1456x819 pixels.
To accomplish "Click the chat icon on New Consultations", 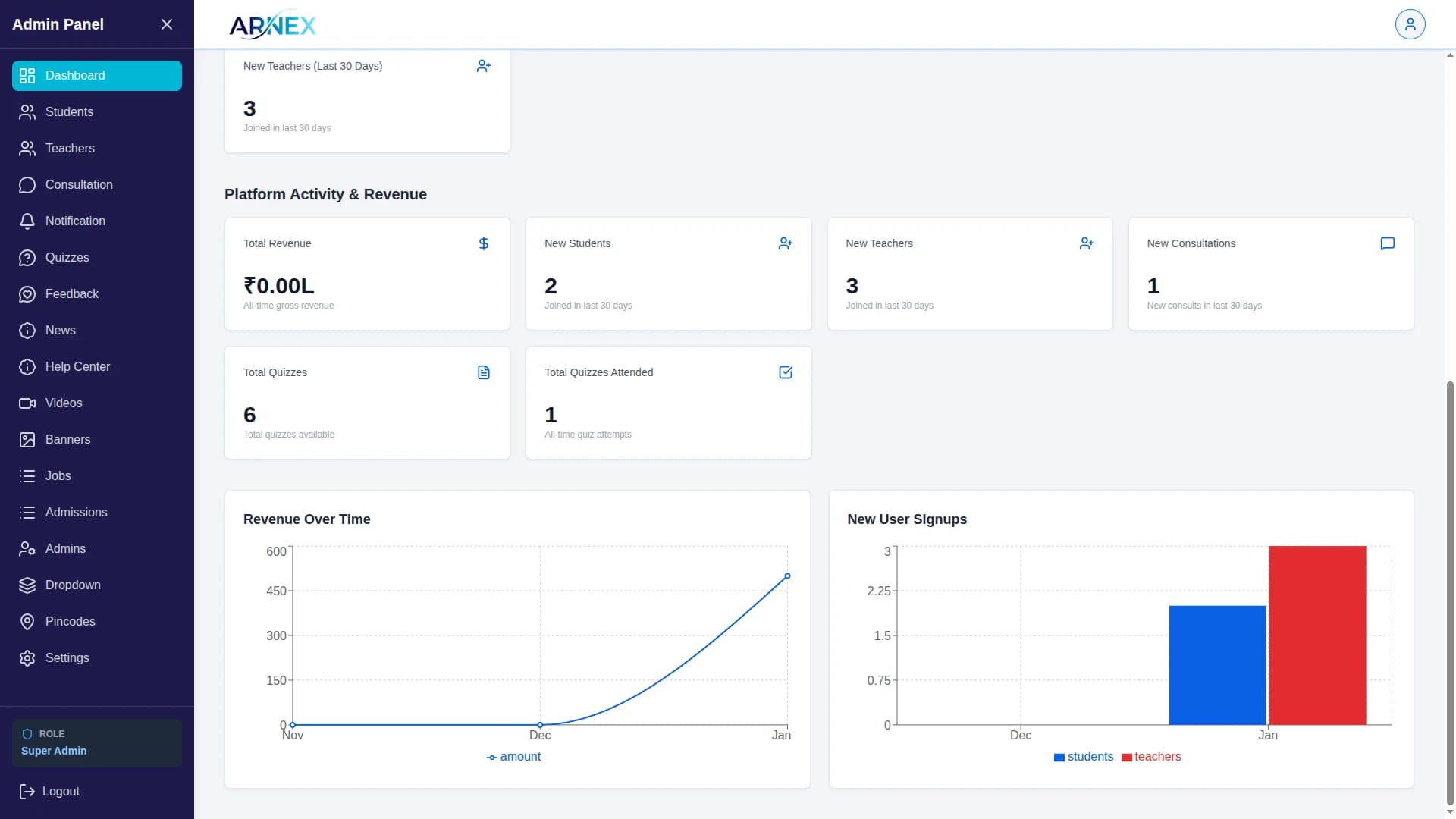I will point(1387,243).
